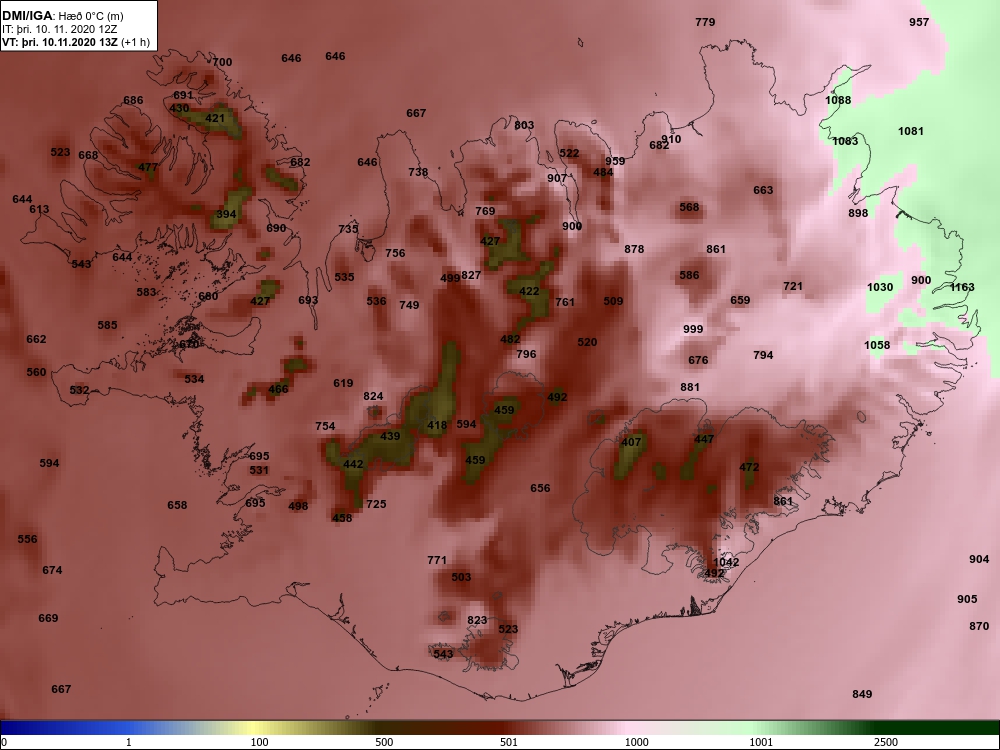Click the 803 value on the north coast
The width and height of the screenshot is (1000, 750).
pyautogui.click(x=524, y=125)
